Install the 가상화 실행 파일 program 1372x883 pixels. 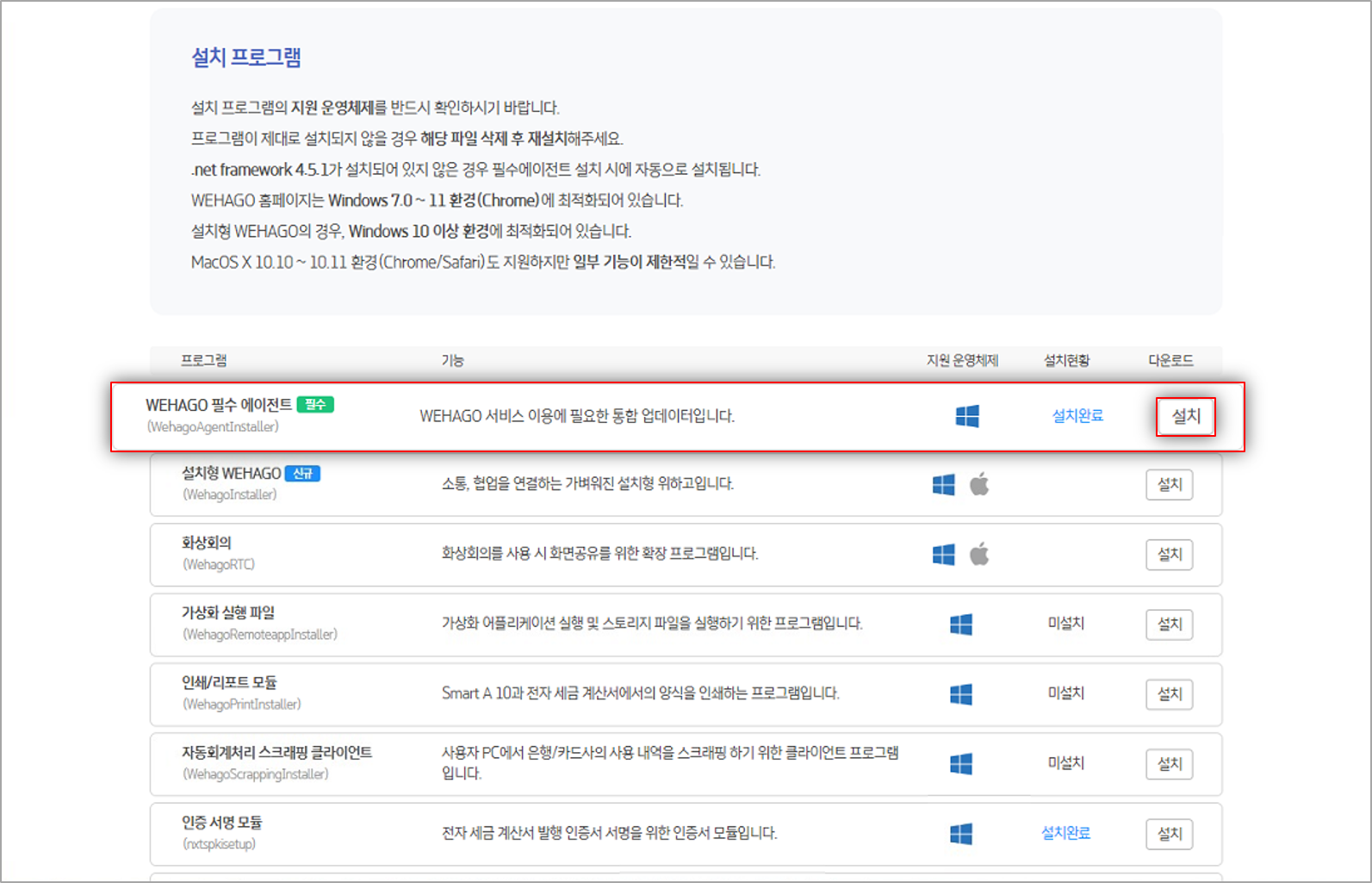pyautogui.click(x=1169, y=625)
